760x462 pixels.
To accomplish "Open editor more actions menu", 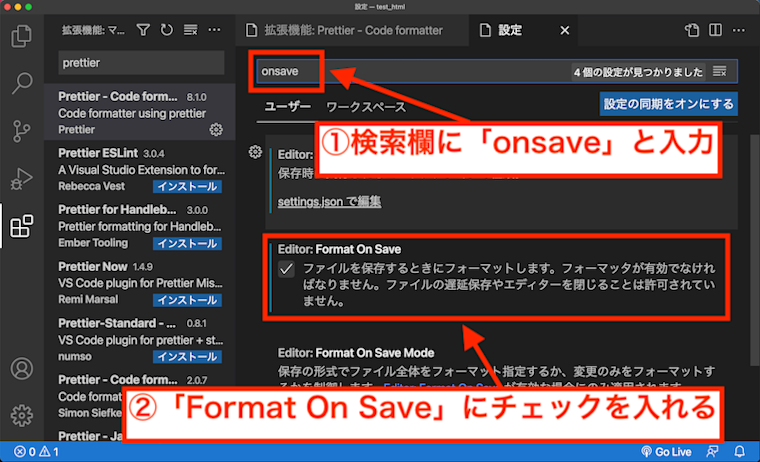I will point(739,31).
